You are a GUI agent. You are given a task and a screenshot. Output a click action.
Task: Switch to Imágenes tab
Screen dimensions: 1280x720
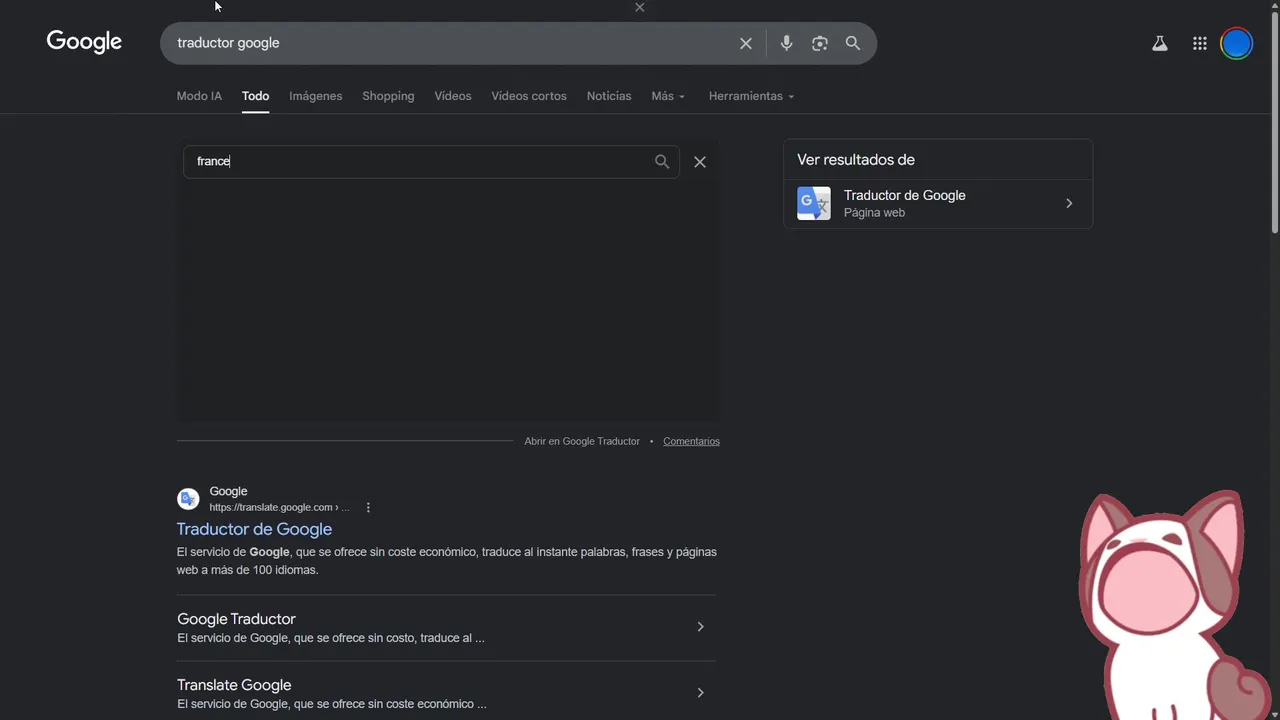pyautogui.click(x=316, y=96)
